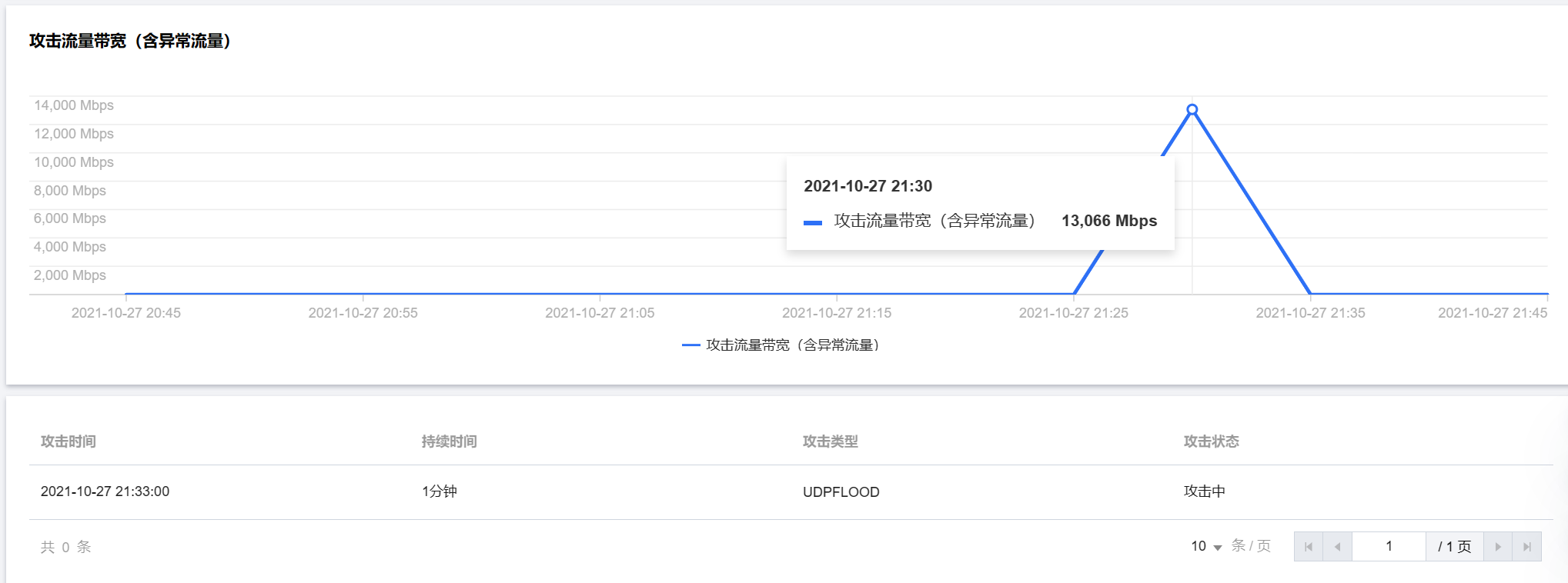Go to the first page arrow
Screen dimensions: 1568x583
[x=1309, y=547]
